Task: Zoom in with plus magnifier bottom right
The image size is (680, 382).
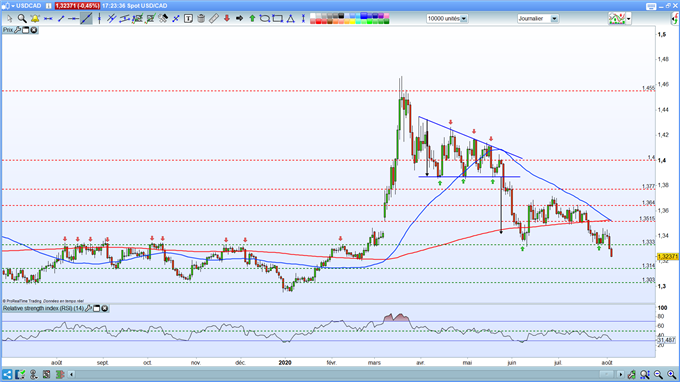Action: point(672,374)
